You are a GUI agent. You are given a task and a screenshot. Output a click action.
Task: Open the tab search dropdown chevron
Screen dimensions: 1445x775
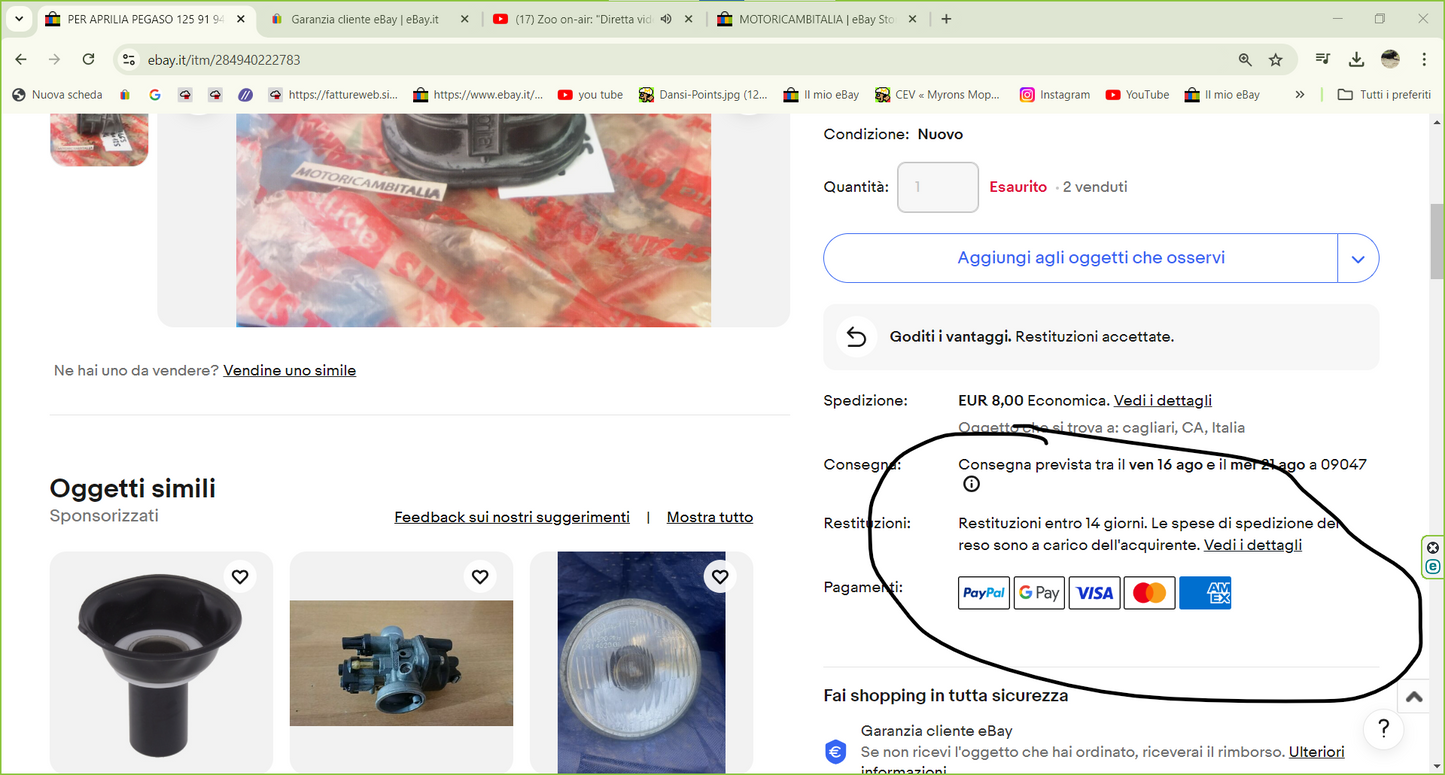pyautogui.click(x=19, y=19)
